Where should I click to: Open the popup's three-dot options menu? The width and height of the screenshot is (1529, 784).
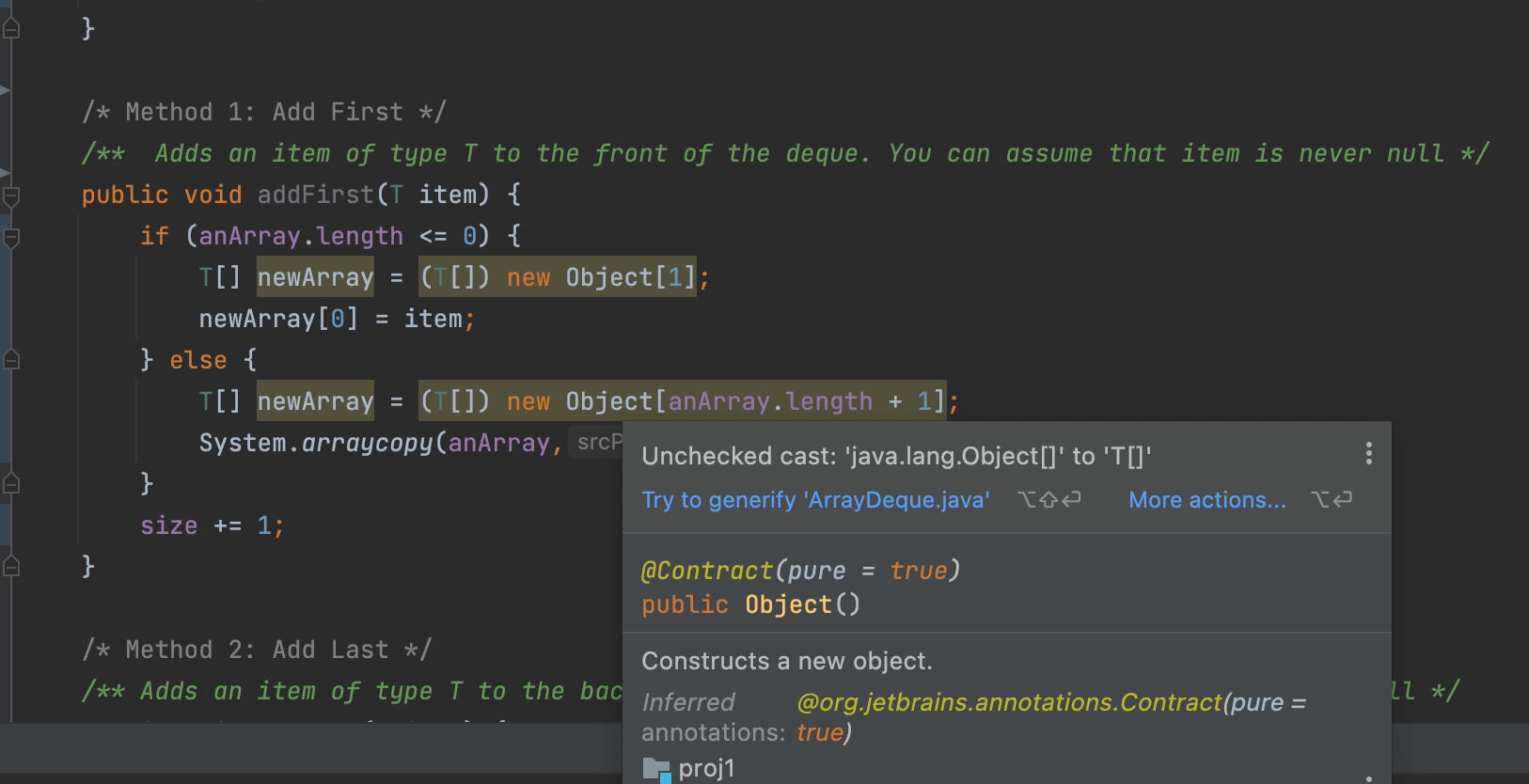click(x=1368, y=454)
